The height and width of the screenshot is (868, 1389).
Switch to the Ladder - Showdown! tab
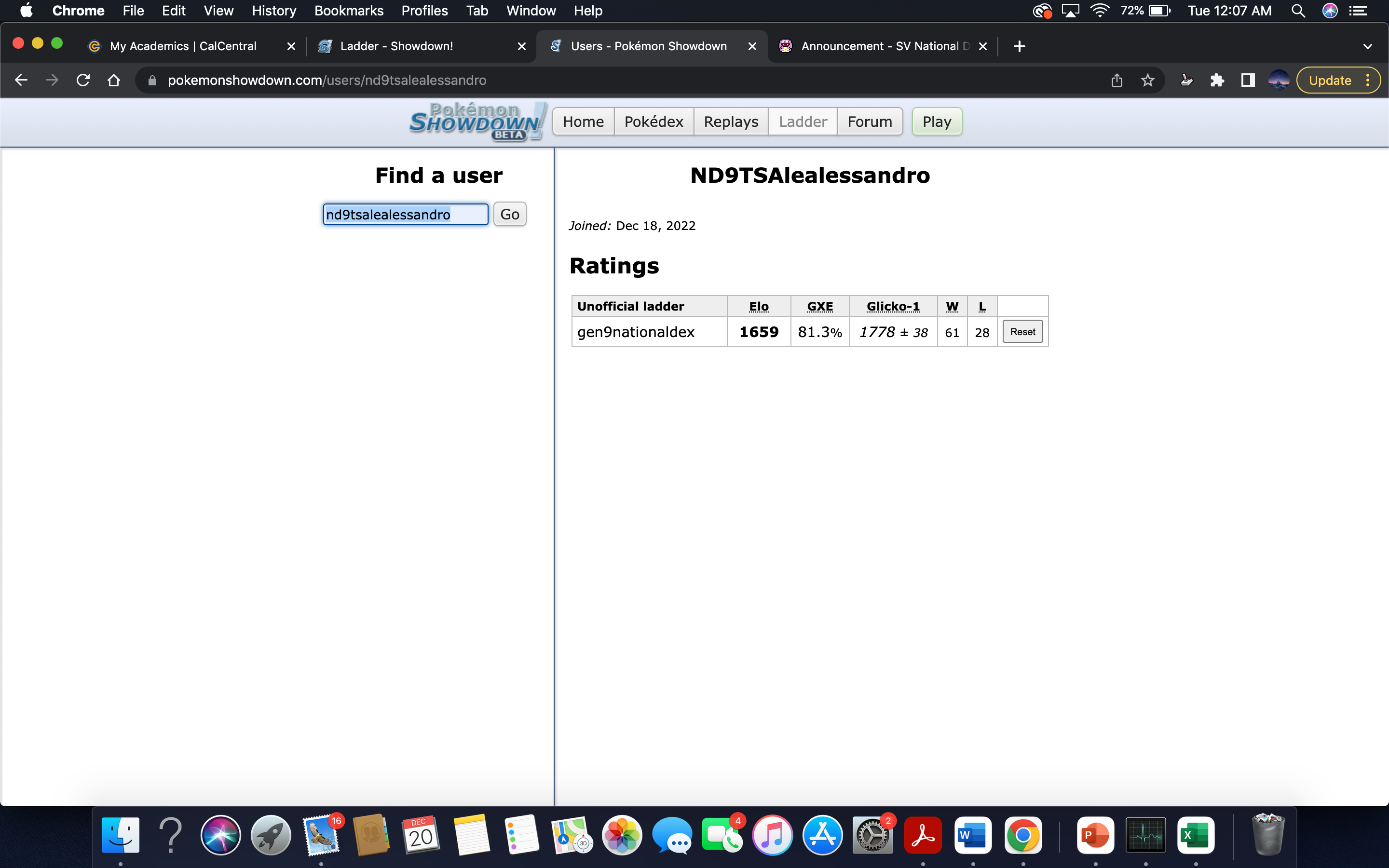396,46
